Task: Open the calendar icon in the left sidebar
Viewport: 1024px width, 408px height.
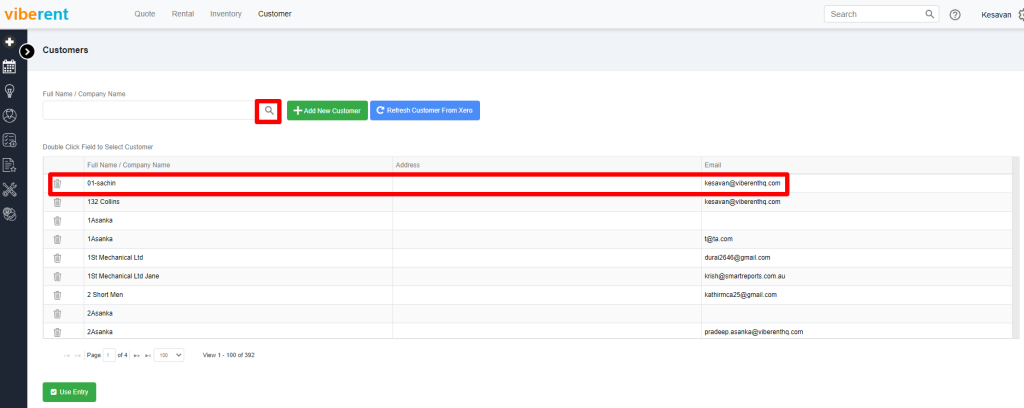Action: 9,66
